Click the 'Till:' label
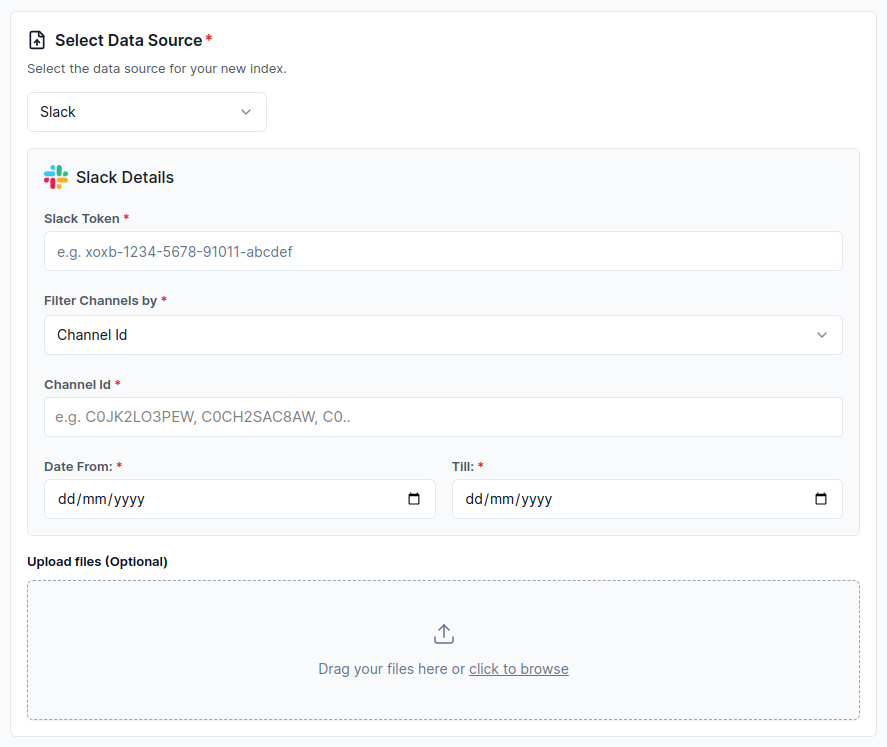 click(x=463, y=467)
